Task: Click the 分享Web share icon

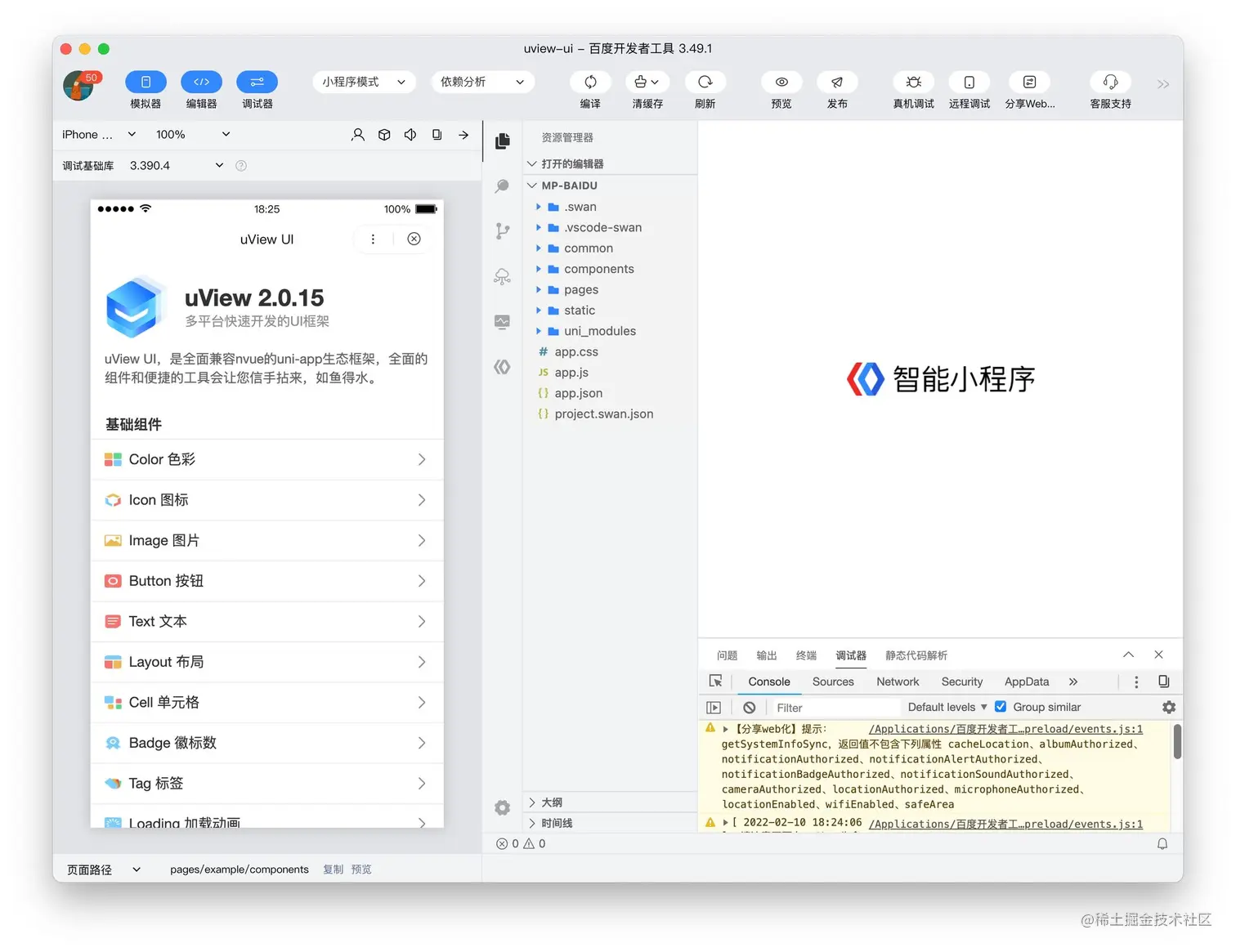Action: pos(1030,82)
